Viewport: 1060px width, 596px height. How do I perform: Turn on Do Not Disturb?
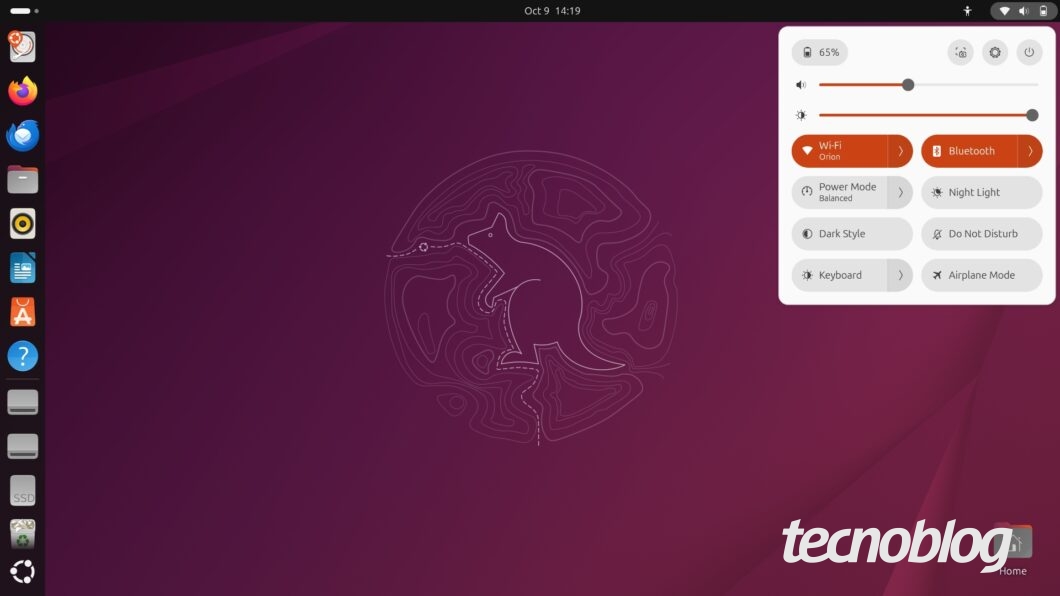[x=981, y=234]
